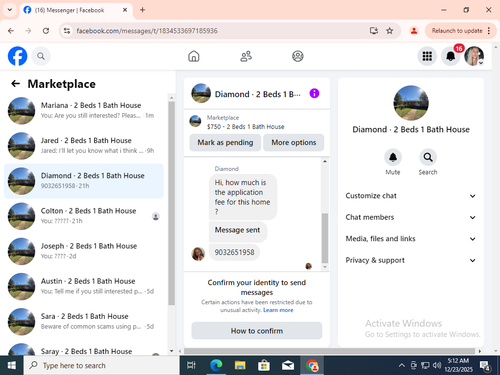Open new browser tab

pos(142,10)
